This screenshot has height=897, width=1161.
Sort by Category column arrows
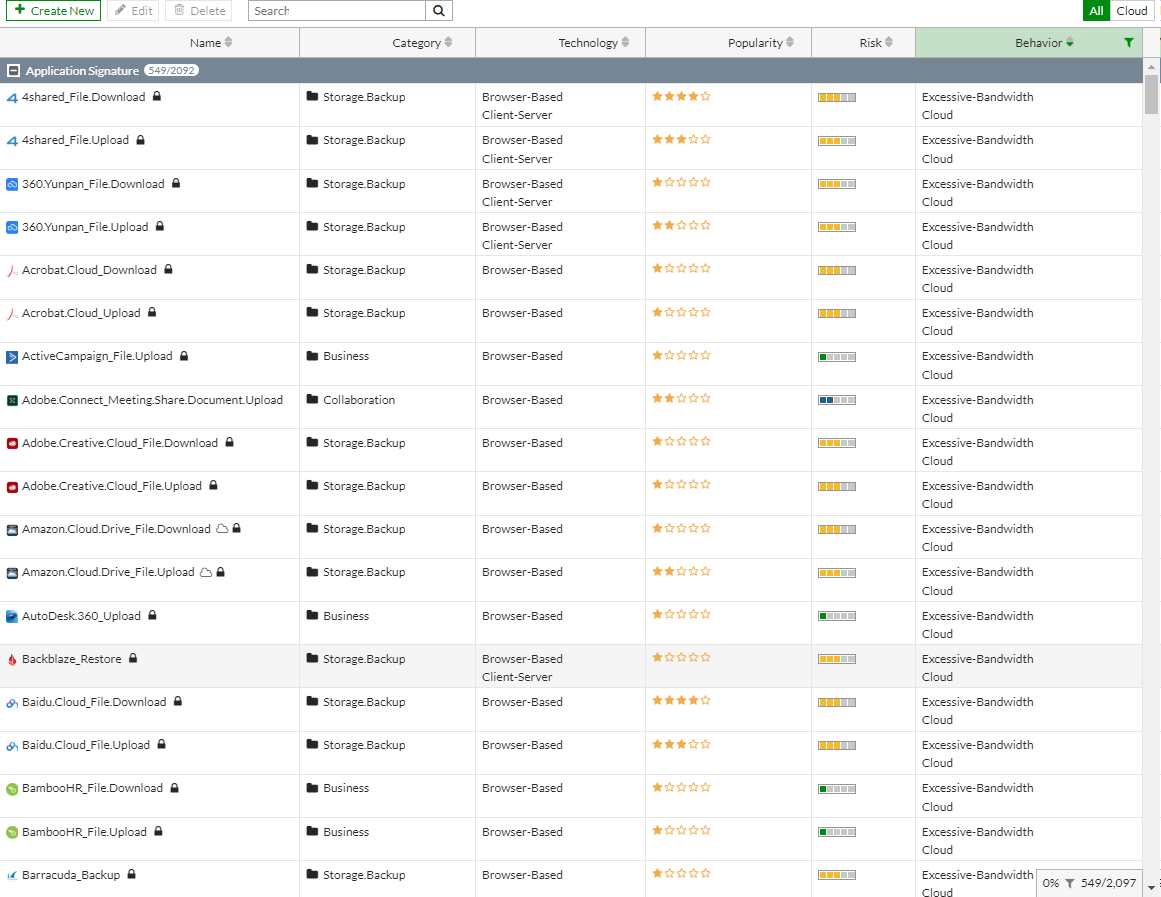coord(449,42)
